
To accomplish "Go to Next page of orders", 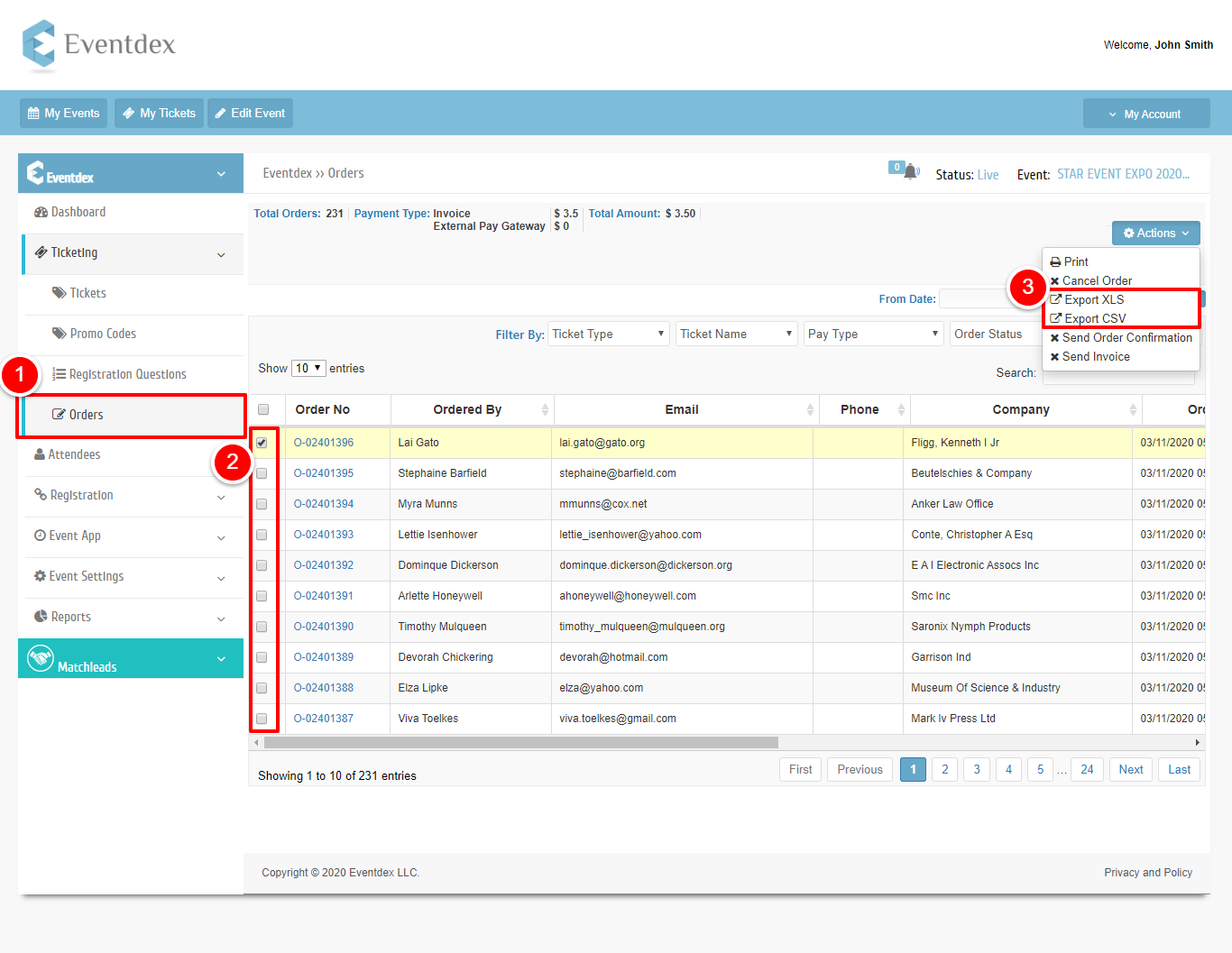I will tap(1131, 769).
